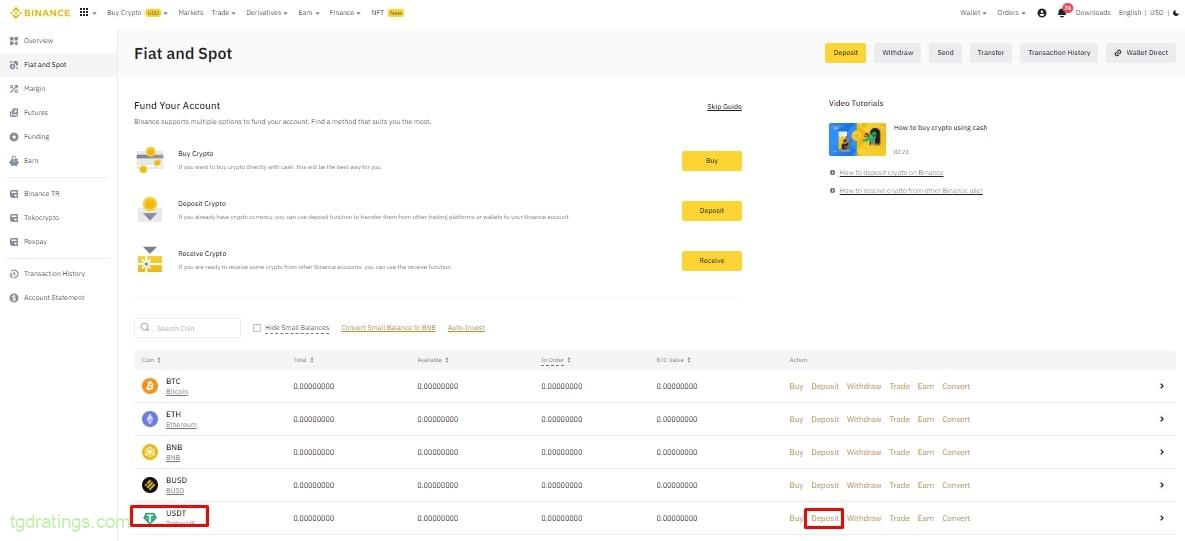Open the notifications bell icon

click(x=1062, y=13)
